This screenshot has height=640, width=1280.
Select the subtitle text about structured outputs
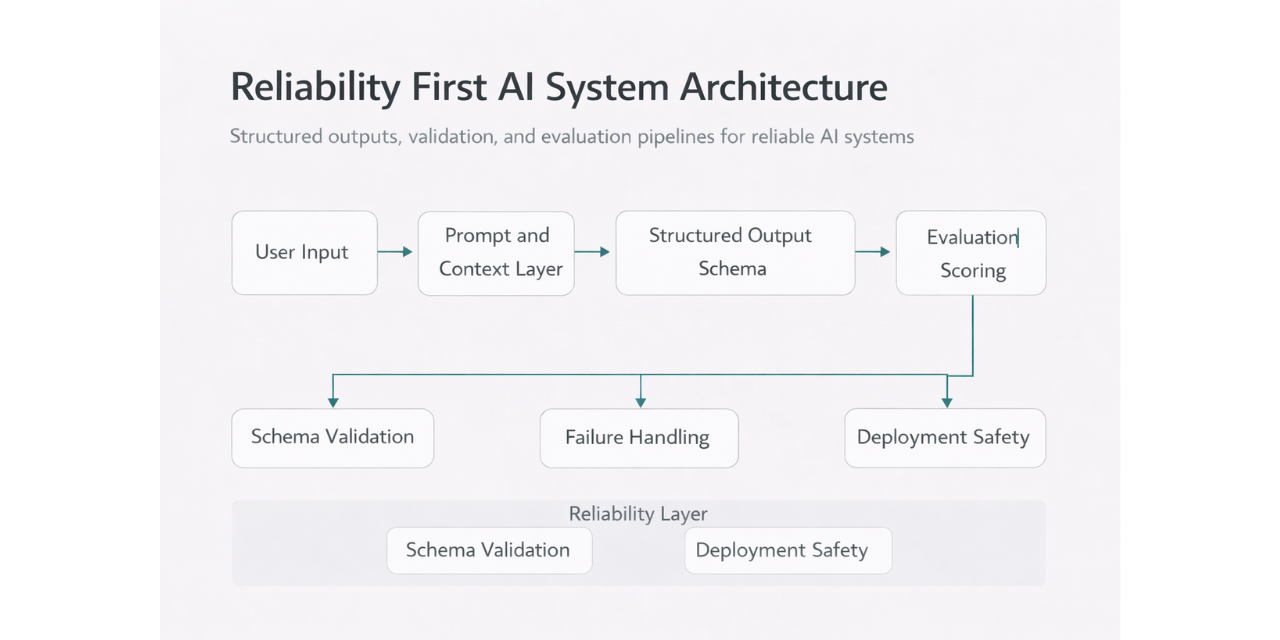(571, 136)
